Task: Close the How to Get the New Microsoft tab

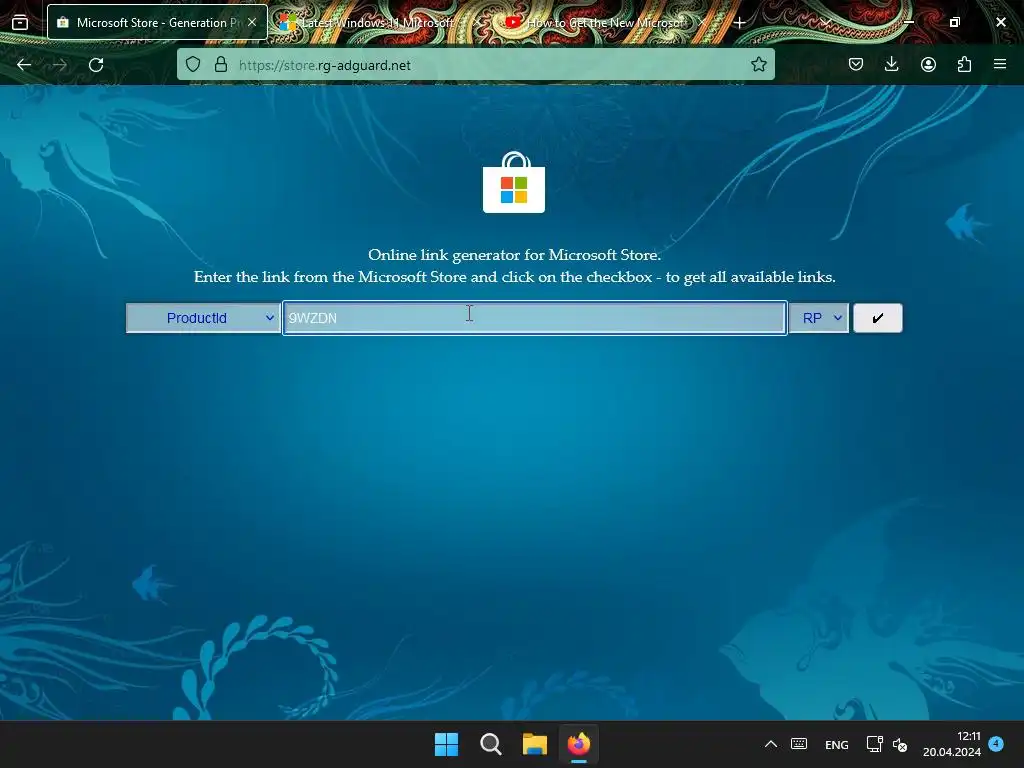Action: (x=702, y=23)
